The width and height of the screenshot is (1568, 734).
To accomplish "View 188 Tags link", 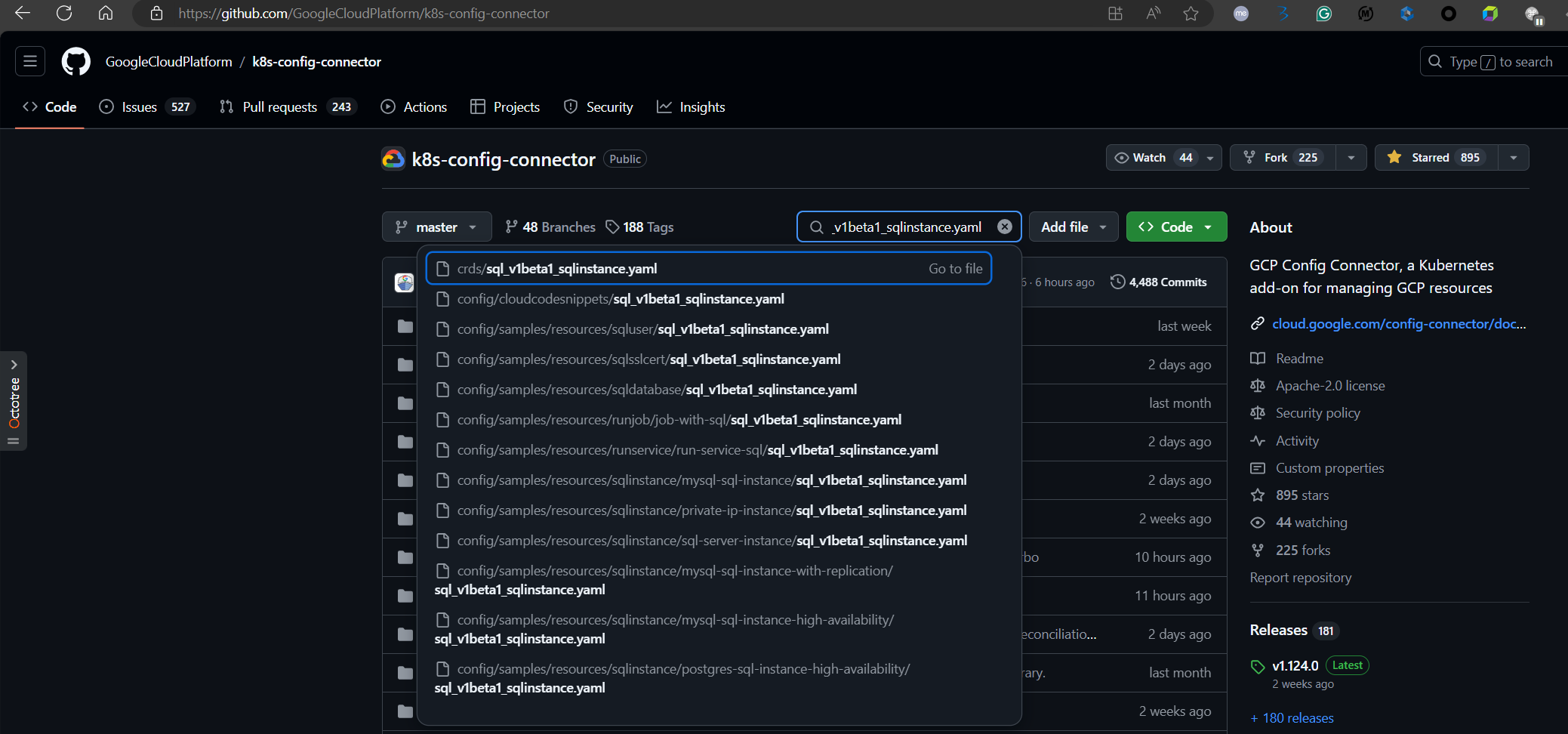I will 639,227.
